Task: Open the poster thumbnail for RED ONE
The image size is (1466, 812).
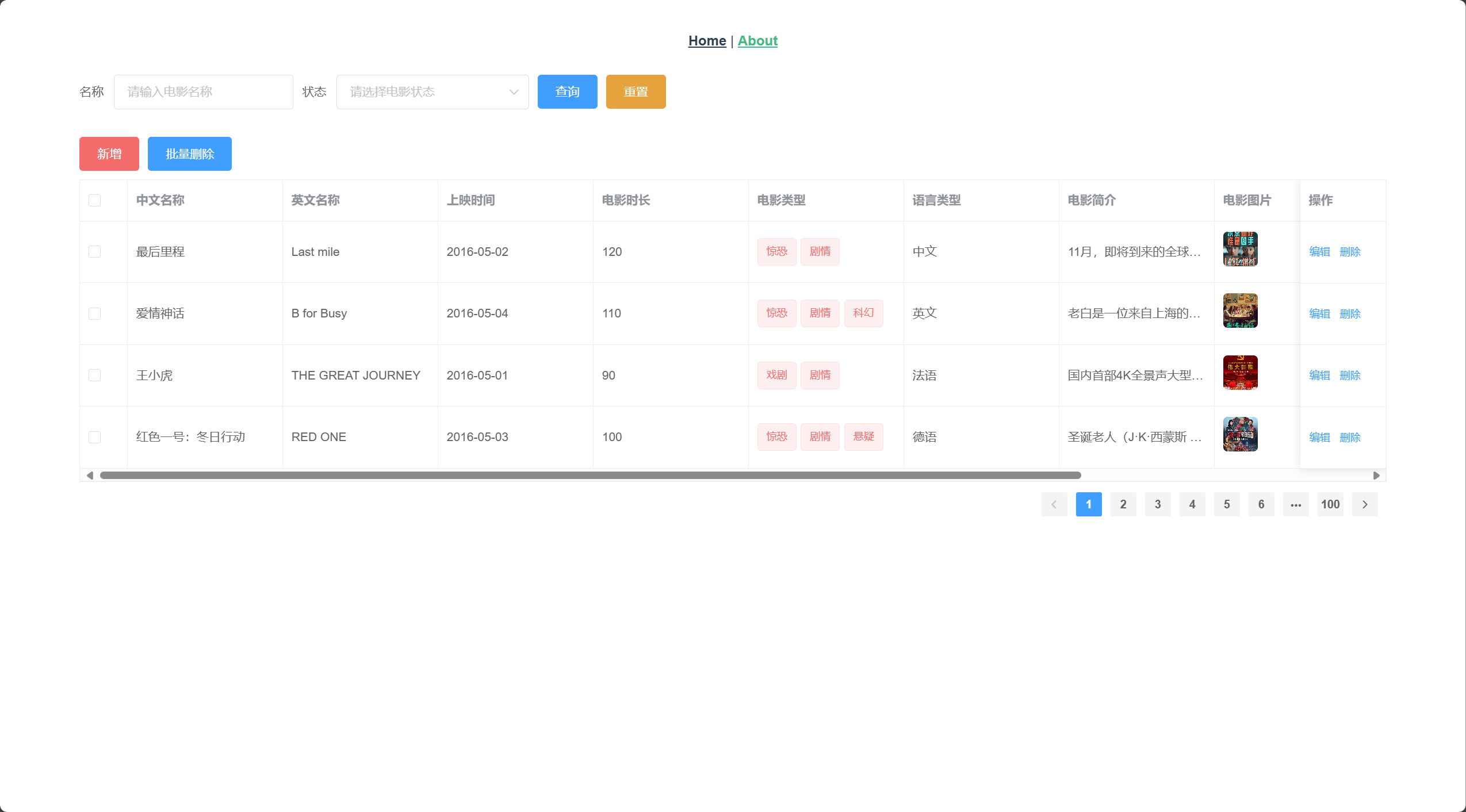Action: [x=1240, y=434]
